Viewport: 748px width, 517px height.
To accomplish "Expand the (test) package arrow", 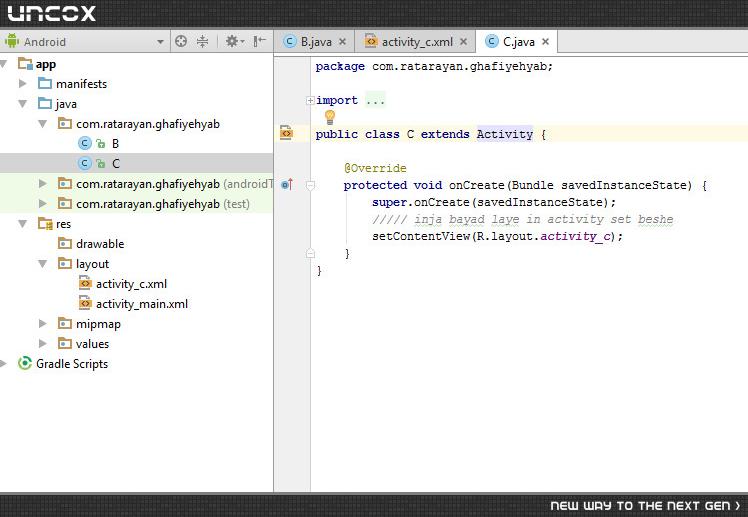I will point(42,204).
